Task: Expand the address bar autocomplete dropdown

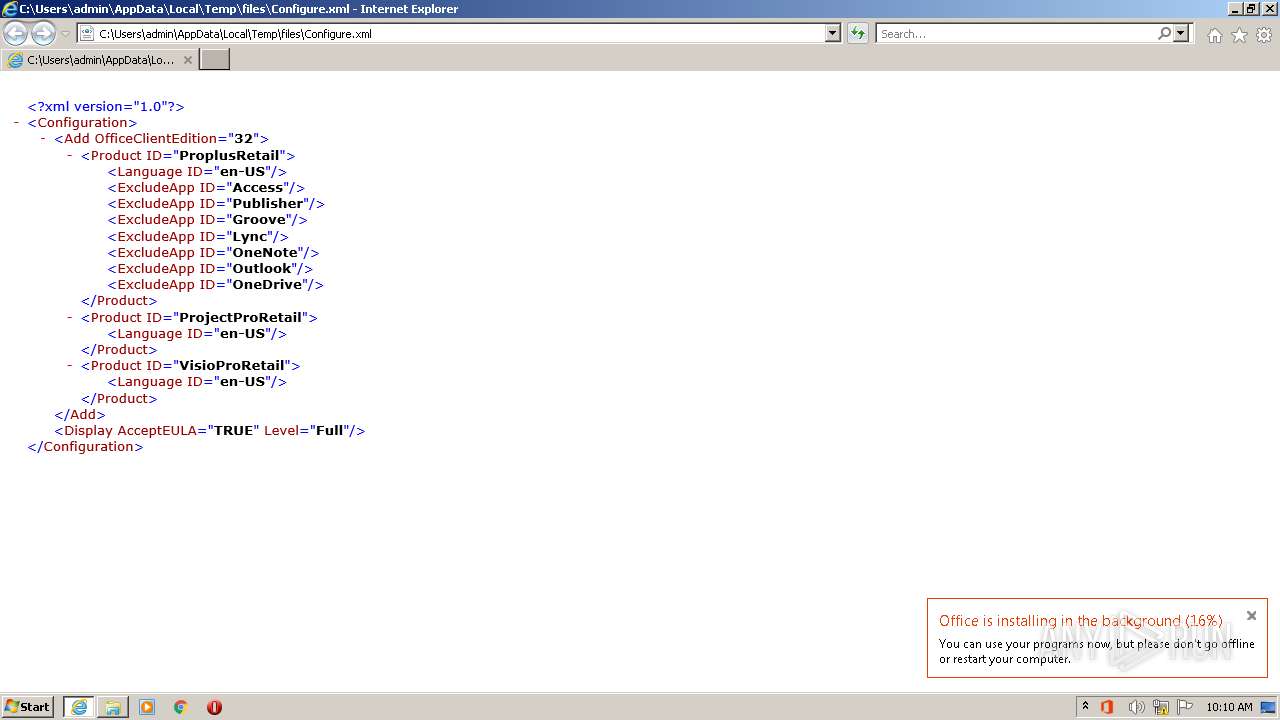Action: click(x=833, y=33)
